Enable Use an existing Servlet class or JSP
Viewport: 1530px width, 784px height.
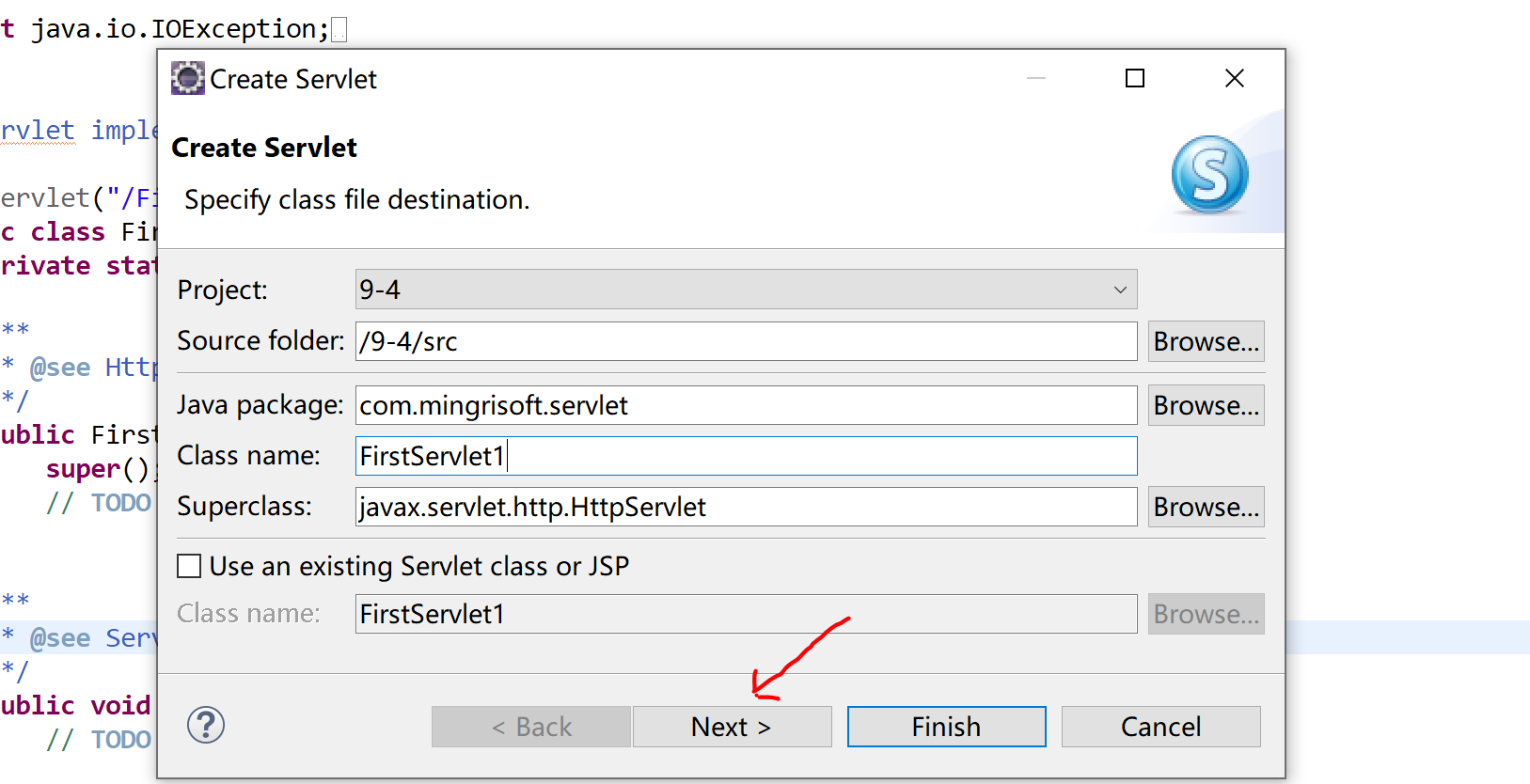190,566
